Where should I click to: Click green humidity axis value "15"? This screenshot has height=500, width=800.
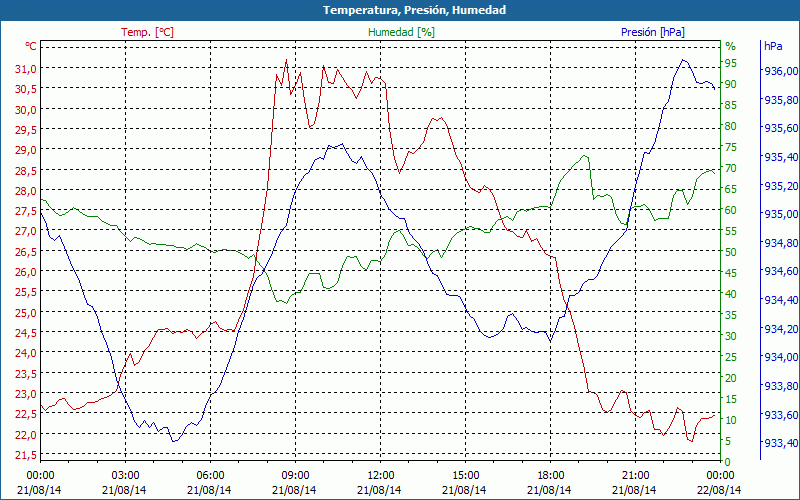731,398
